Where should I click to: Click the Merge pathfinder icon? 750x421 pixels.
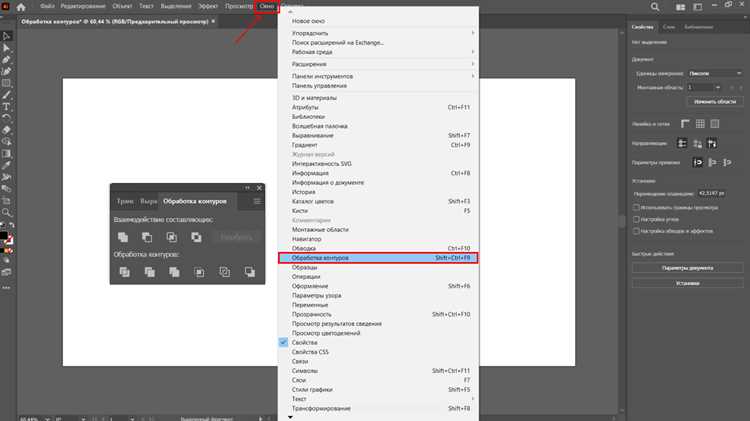(174, 272)
